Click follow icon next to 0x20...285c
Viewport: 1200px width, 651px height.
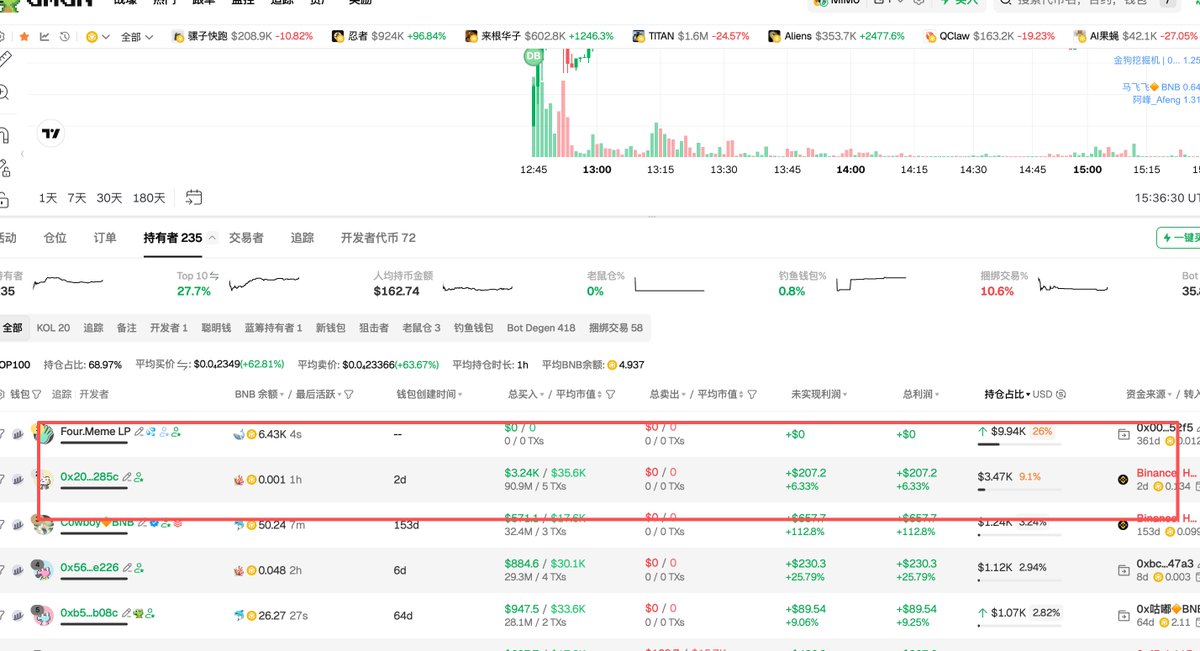click(x=139, y=479)
